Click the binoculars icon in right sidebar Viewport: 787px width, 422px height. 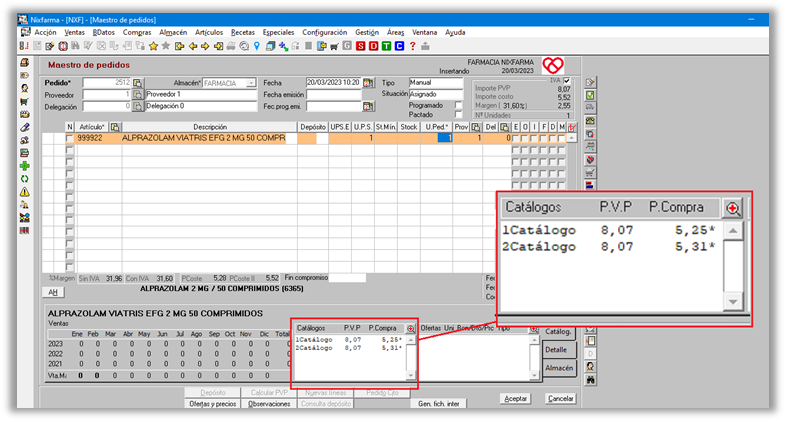pos(590,380)
